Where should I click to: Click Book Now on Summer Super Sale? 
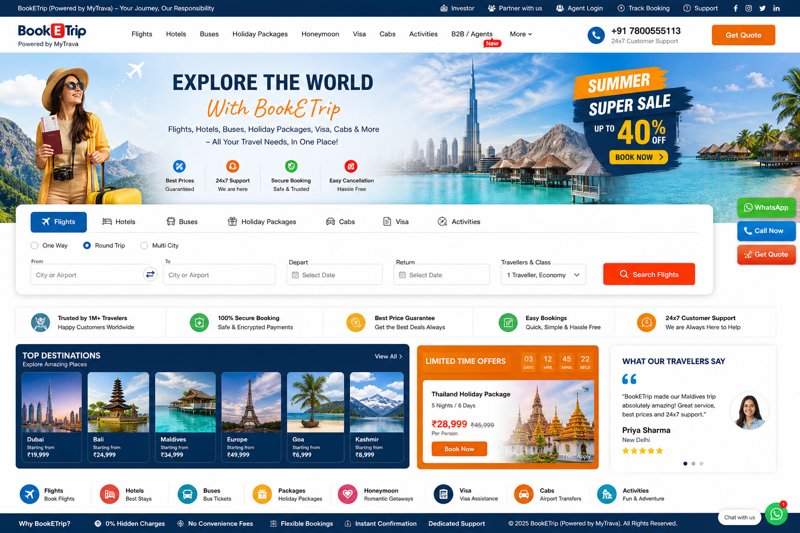[639, 157]
